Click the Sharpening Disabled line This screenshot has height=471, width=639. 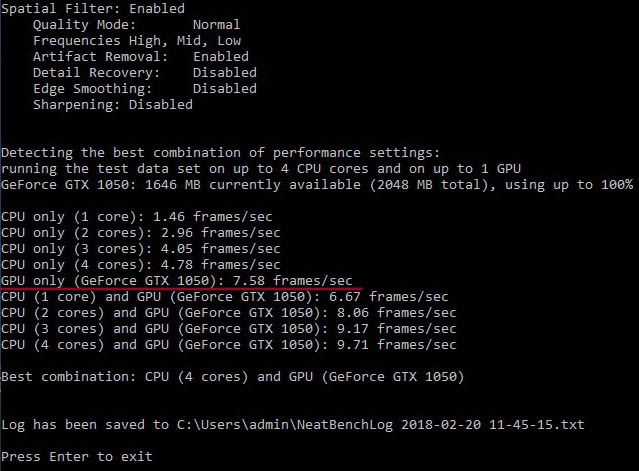(x=113, y=105)
